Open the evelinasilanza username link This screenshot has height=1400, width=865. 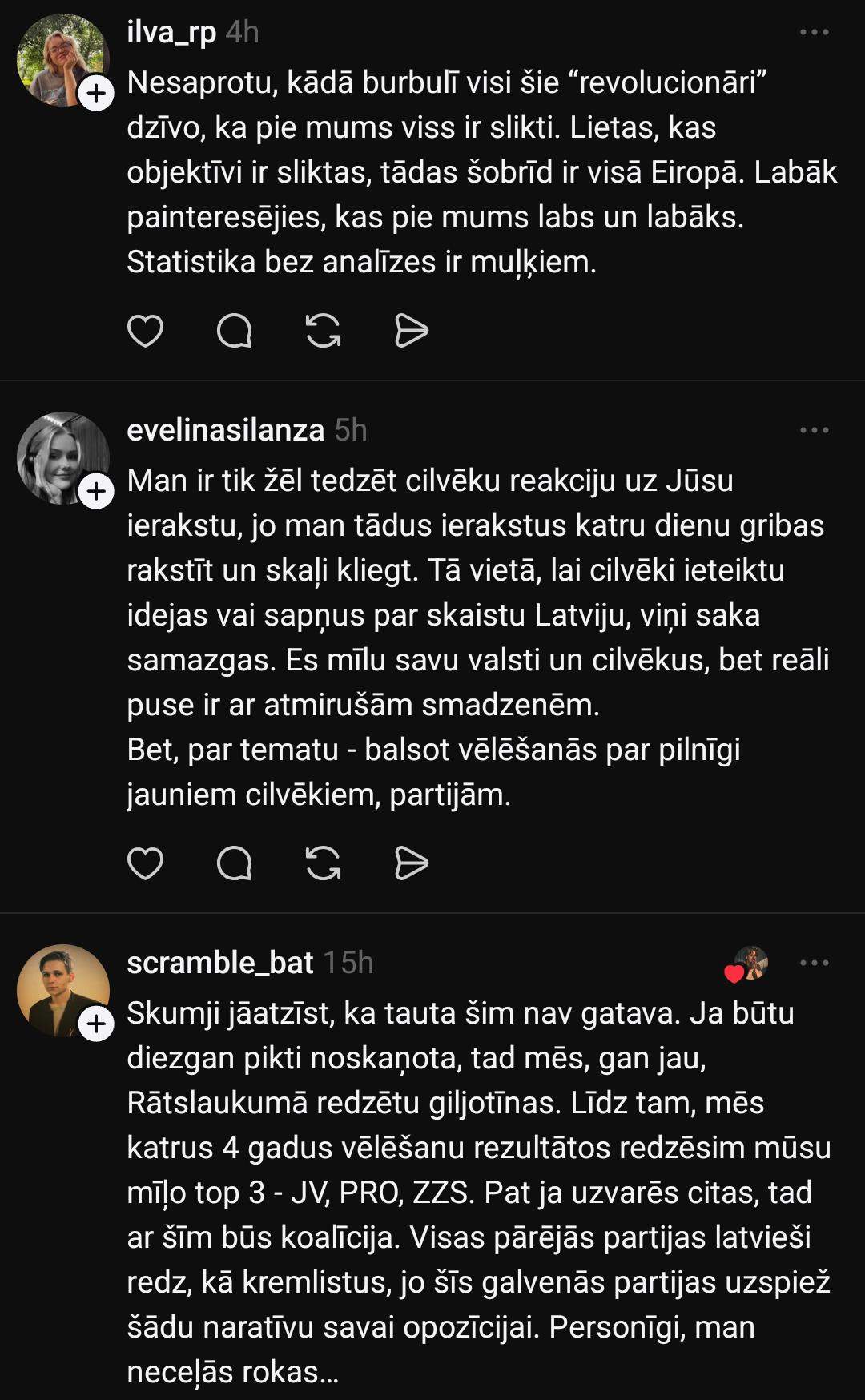(x=225, y=430)
